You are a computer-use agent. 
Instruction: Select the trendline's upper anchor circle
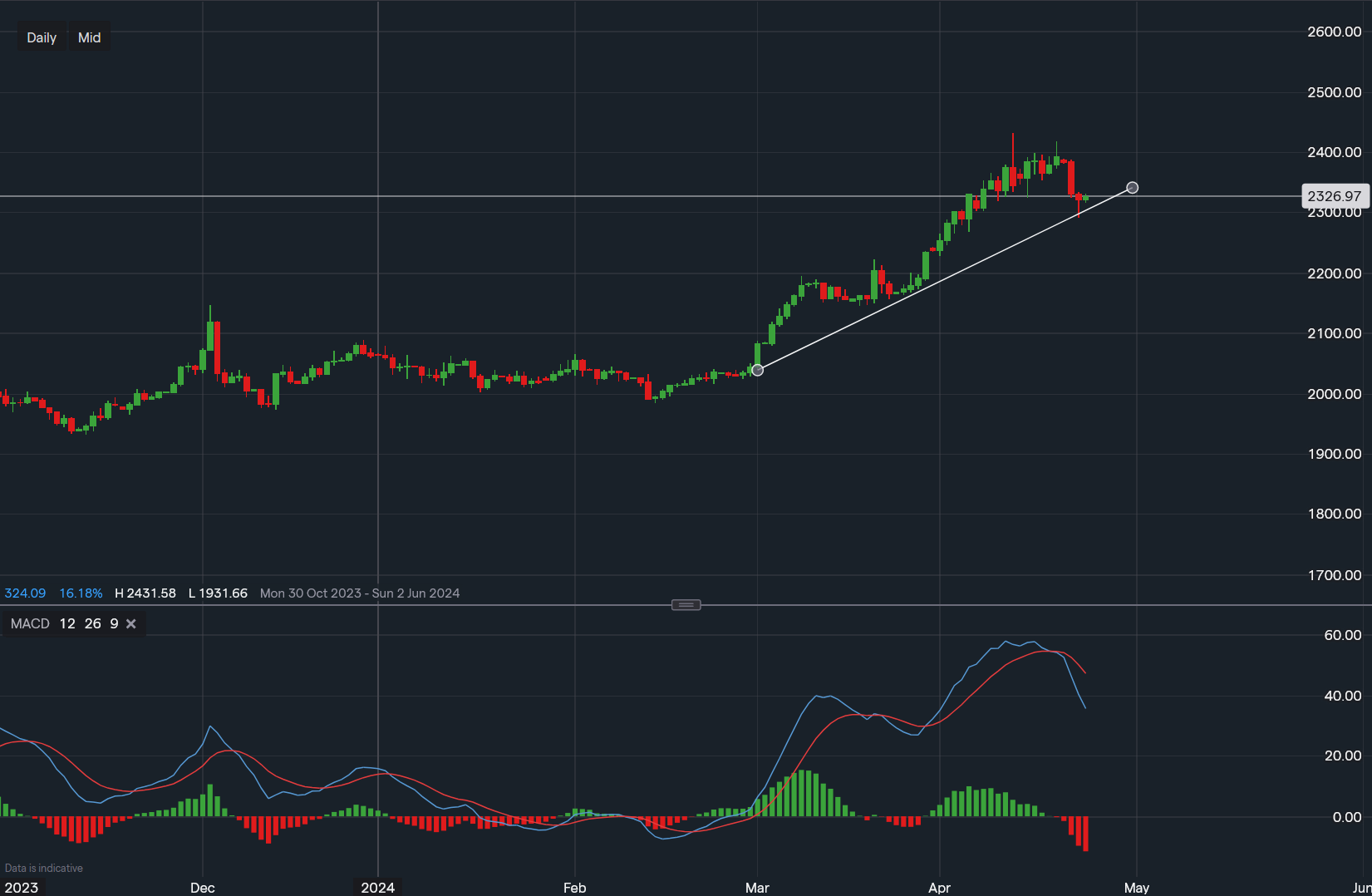click(x=1132, y=188)
